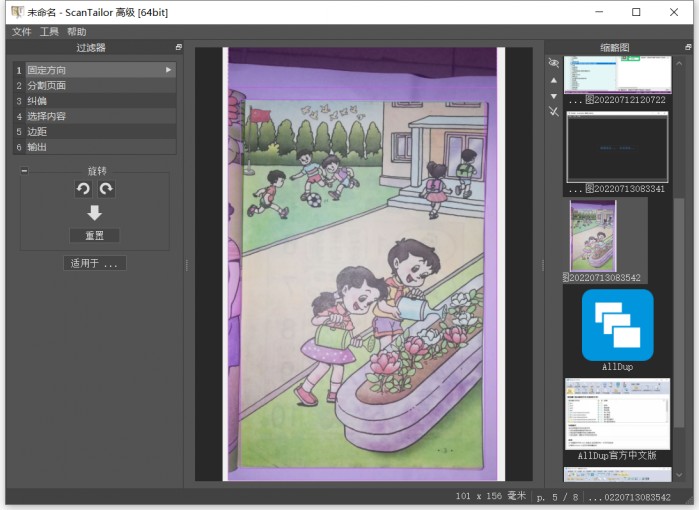
Task: Select the 分割页面 filter stage
Action: pos(46,86)
